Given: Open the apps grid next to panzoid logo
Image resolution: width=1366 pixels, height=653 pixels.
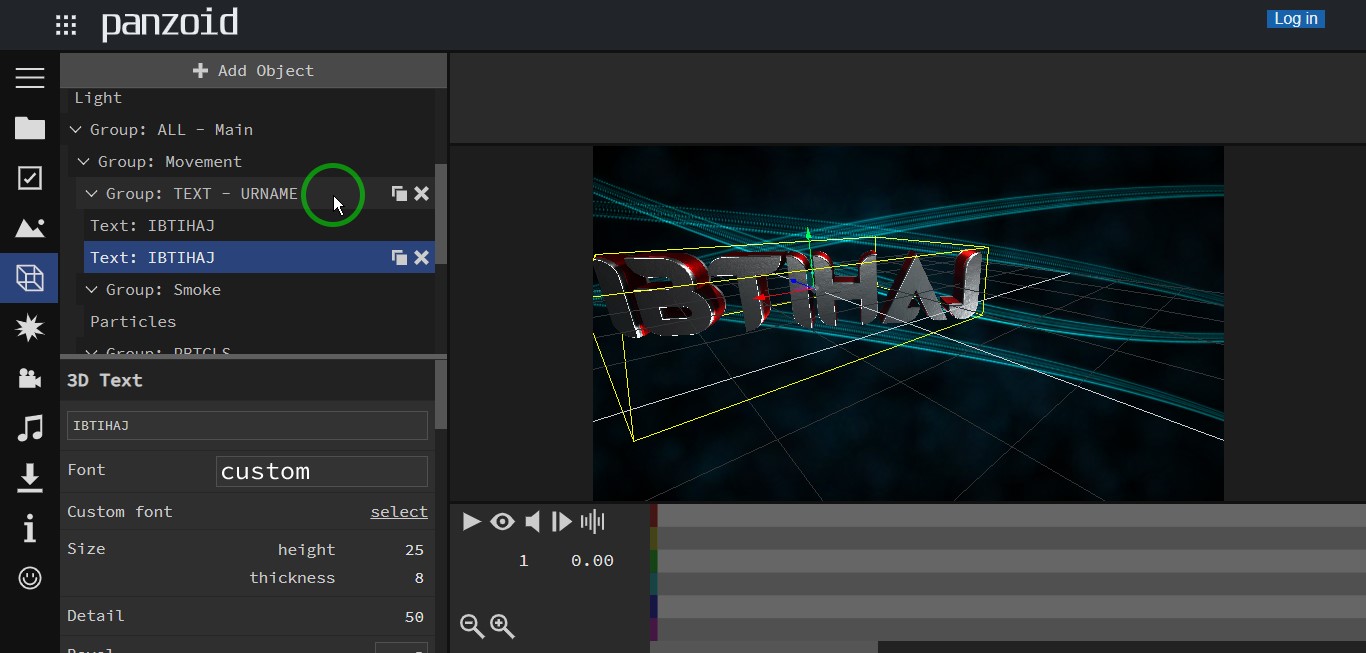Looking at the screenshot, I should pos(65,24).
